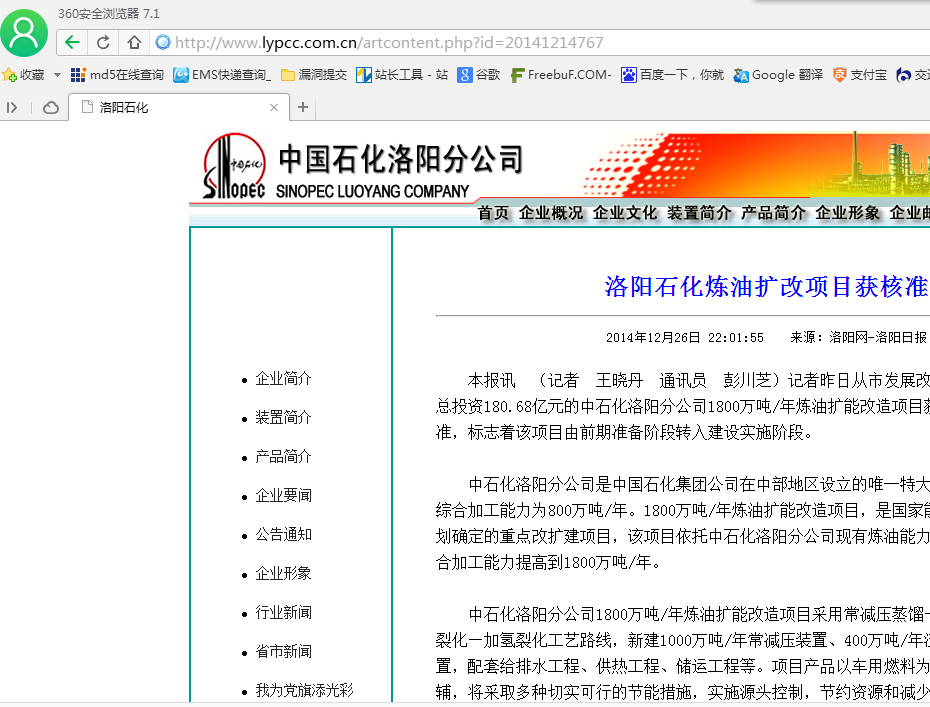The width and height of the screenshot is (930, 707).
Task: Open a new tab with plus button
Action: 303,107
